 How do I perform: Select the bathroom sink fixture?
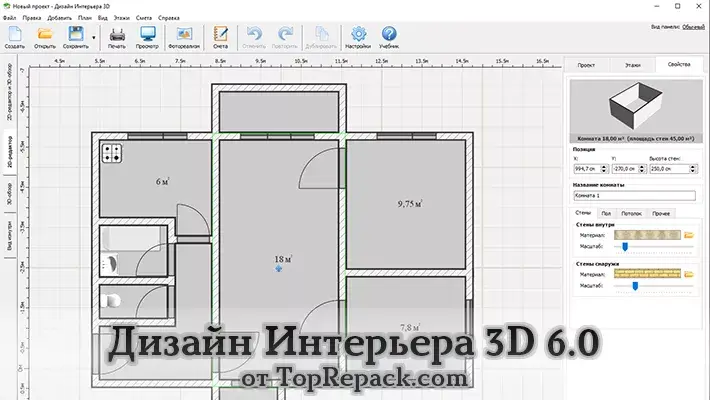click(110, 264)
